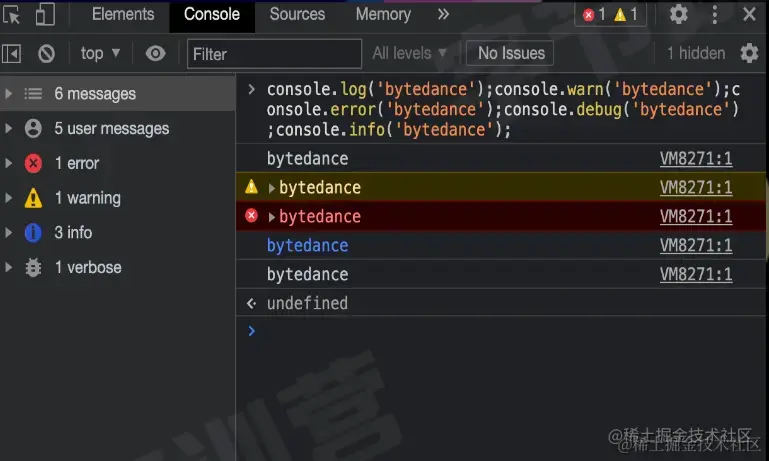Click the No Issues button
The width and height of the screenshot is (769, 461).
pyautogui.click(x=511, y=54)
